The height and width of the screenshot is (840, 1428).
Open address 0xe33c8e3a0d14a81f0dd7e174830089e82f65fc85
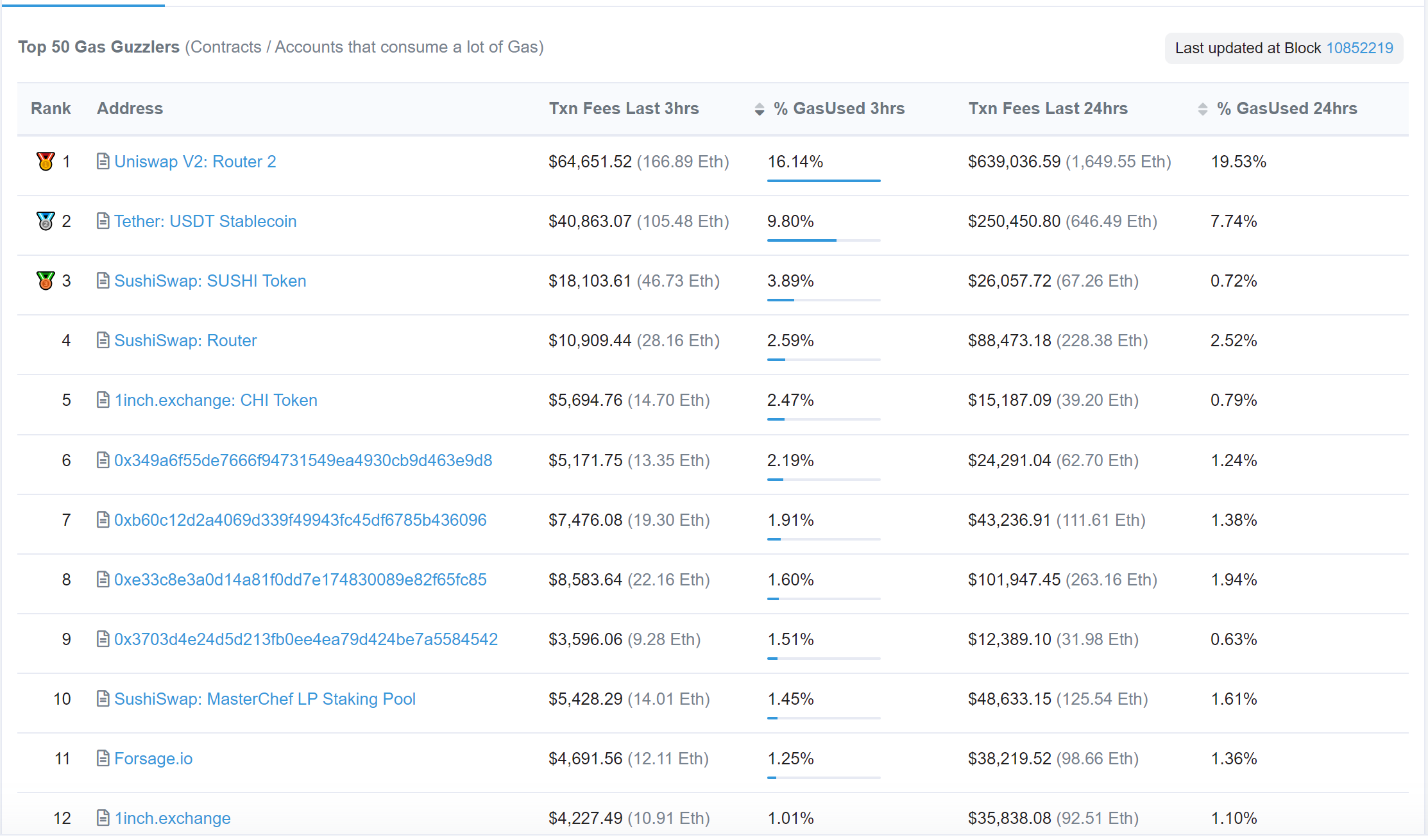pos(300,580)
